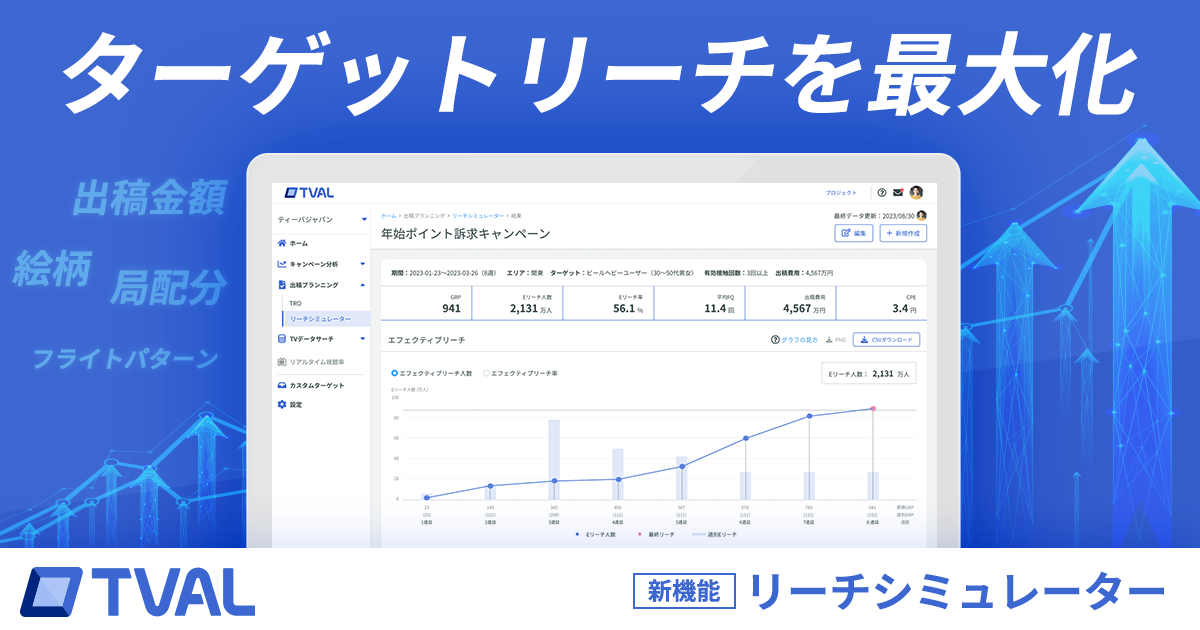
Task: Toggle the 週別リーチ legend entry
Action: coord(714,535)
